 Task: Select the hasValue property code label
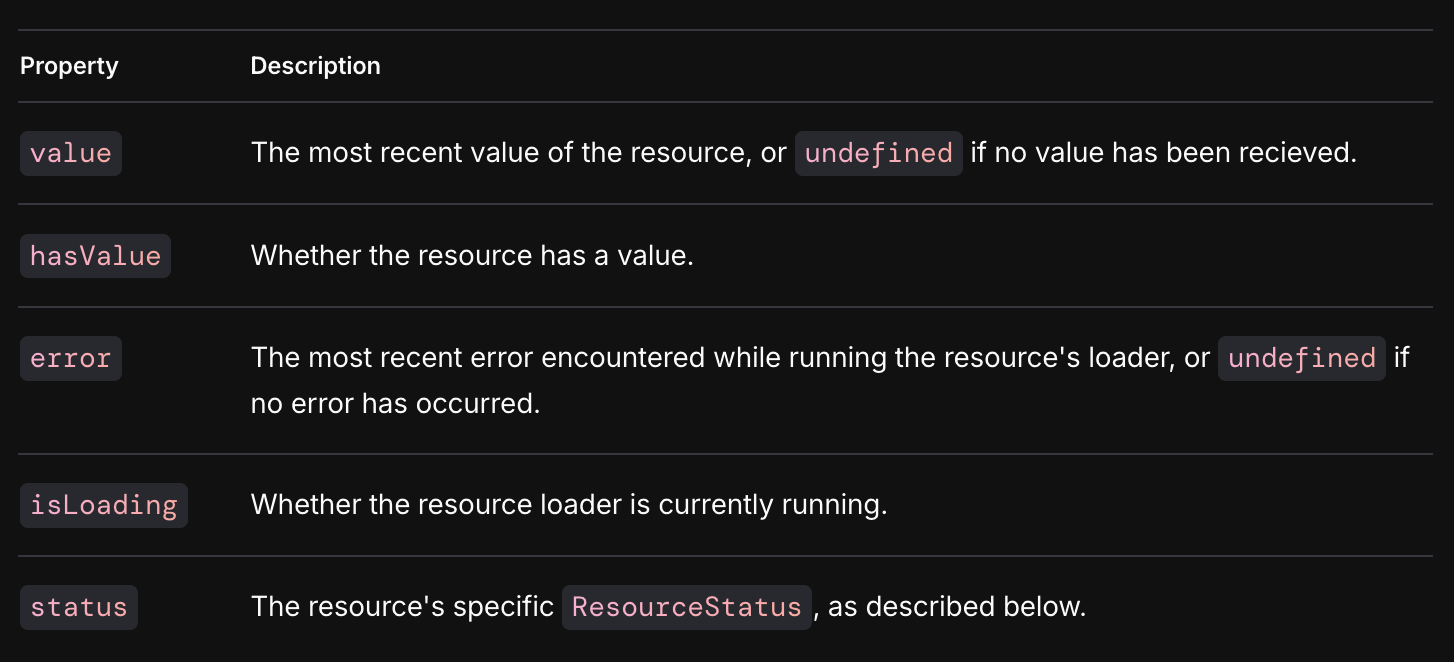coord(95,256)
